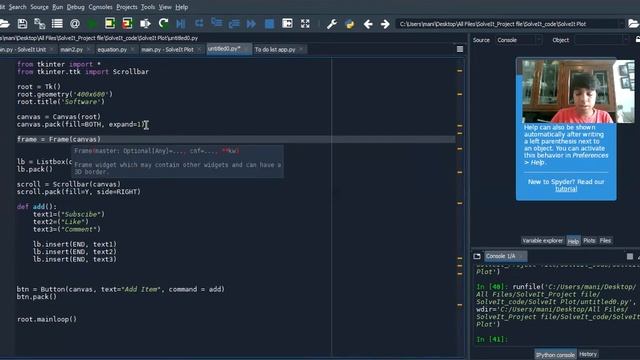Click the 'root.mainloop()' code line
Screen dimensions: 640x360
(x=47, y=319)
